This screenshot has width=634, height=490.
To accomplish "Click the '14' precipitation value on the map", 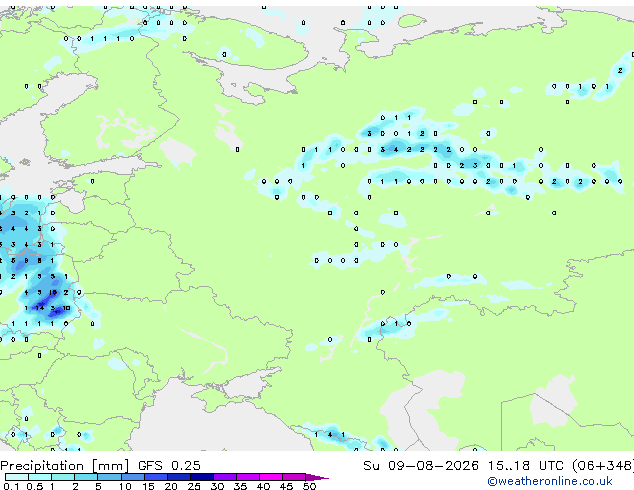I will click(40, 308).
